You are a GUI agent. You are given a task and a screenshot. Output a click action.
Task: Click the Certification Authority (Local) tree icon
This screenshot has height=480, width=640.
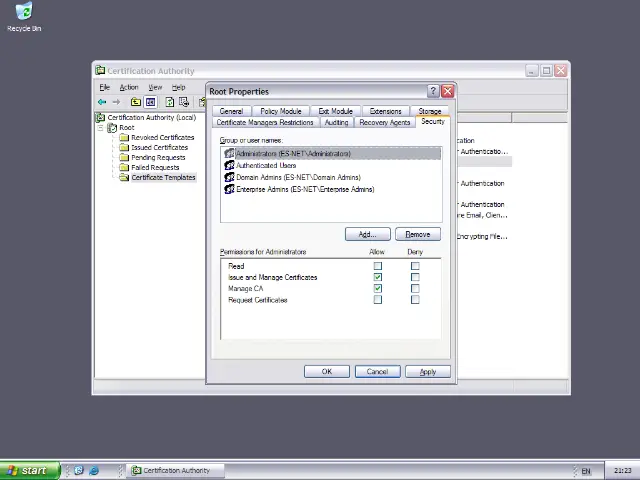point(100,118)
